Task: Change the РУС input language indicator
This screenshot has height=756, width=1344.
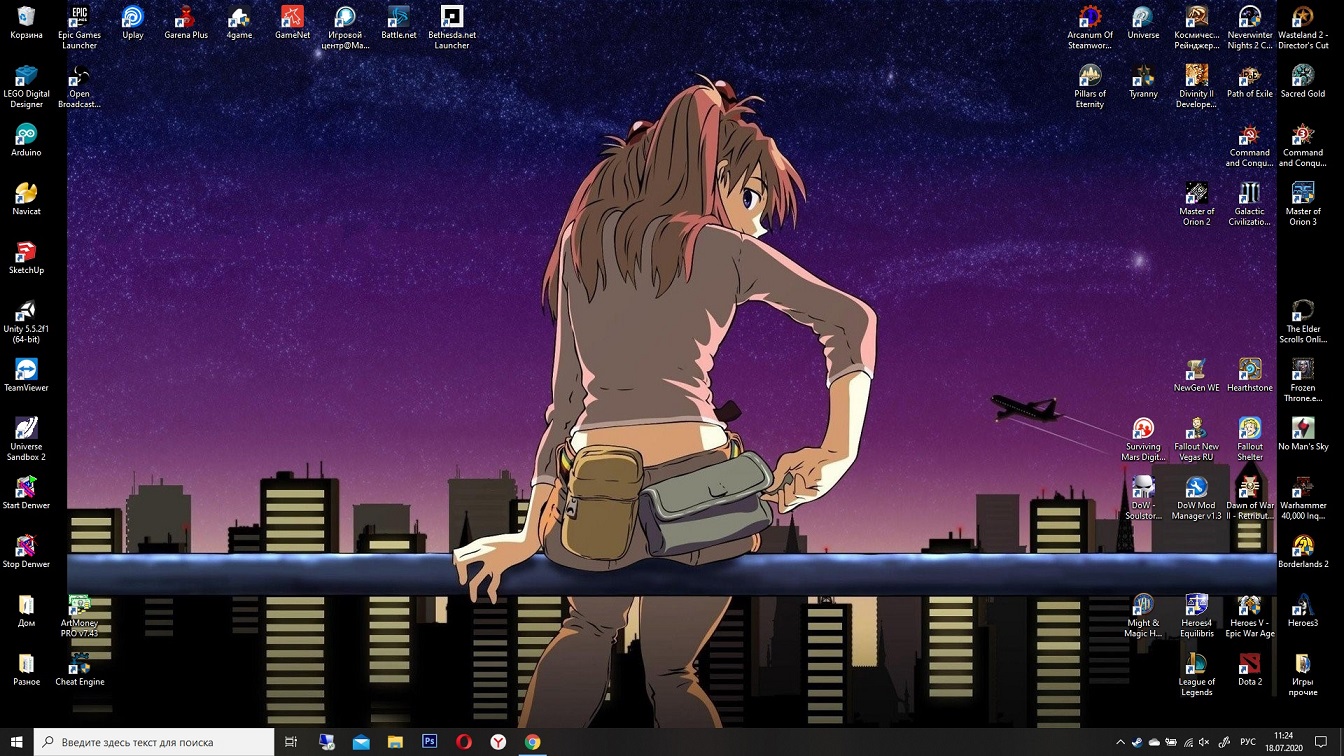Action: point(1248,742)
